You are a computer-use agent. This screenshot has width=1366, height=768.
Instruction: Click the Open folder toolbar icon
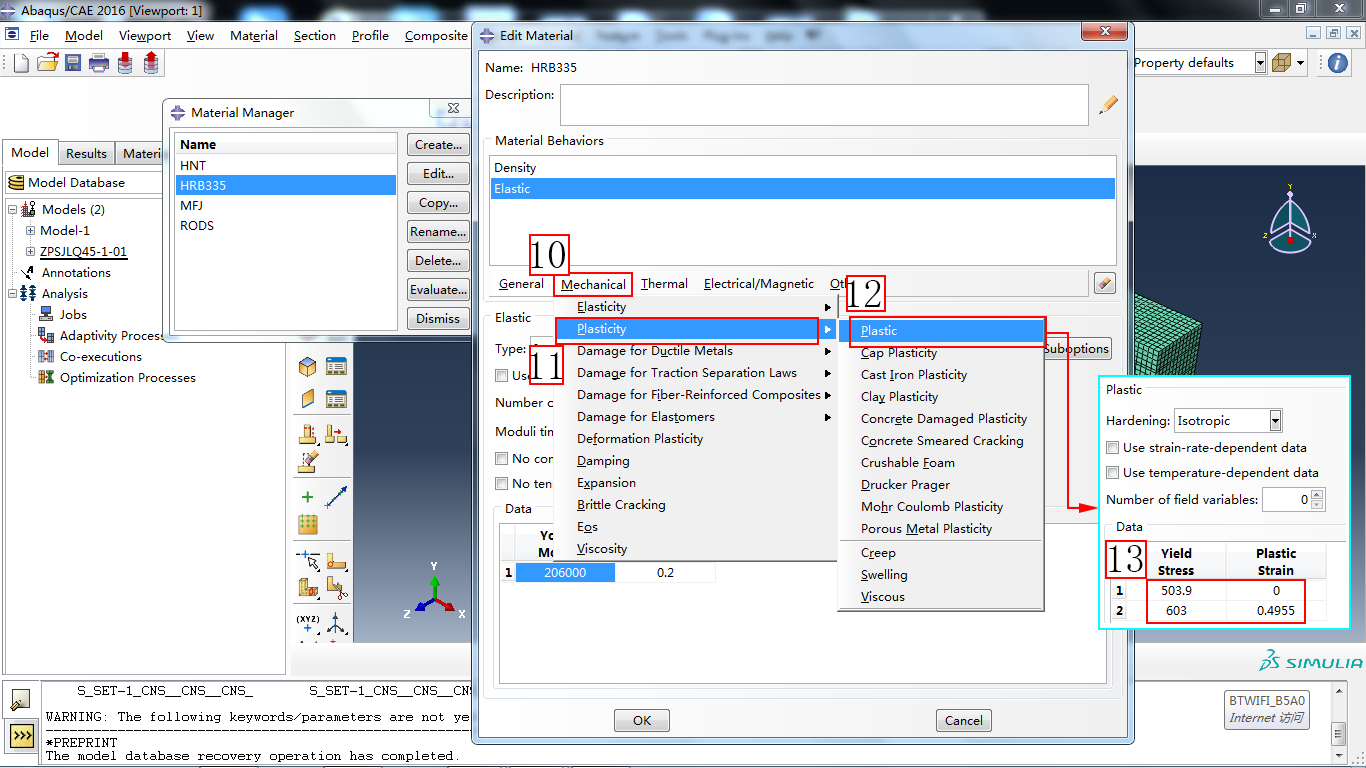[47, 64]
